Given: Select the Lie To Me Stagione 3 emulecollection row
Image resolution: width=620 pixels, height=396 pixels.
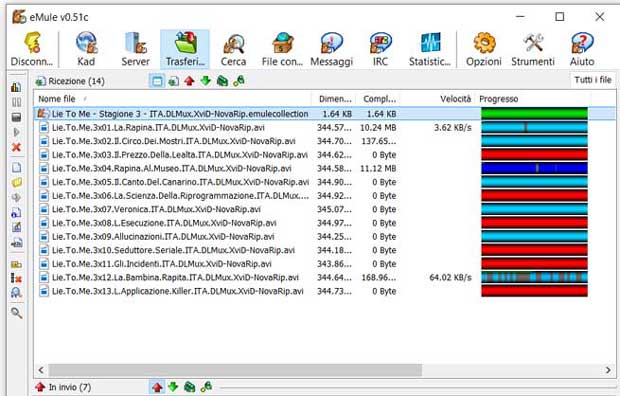Looking at the screenshot, I should [324, 114].
